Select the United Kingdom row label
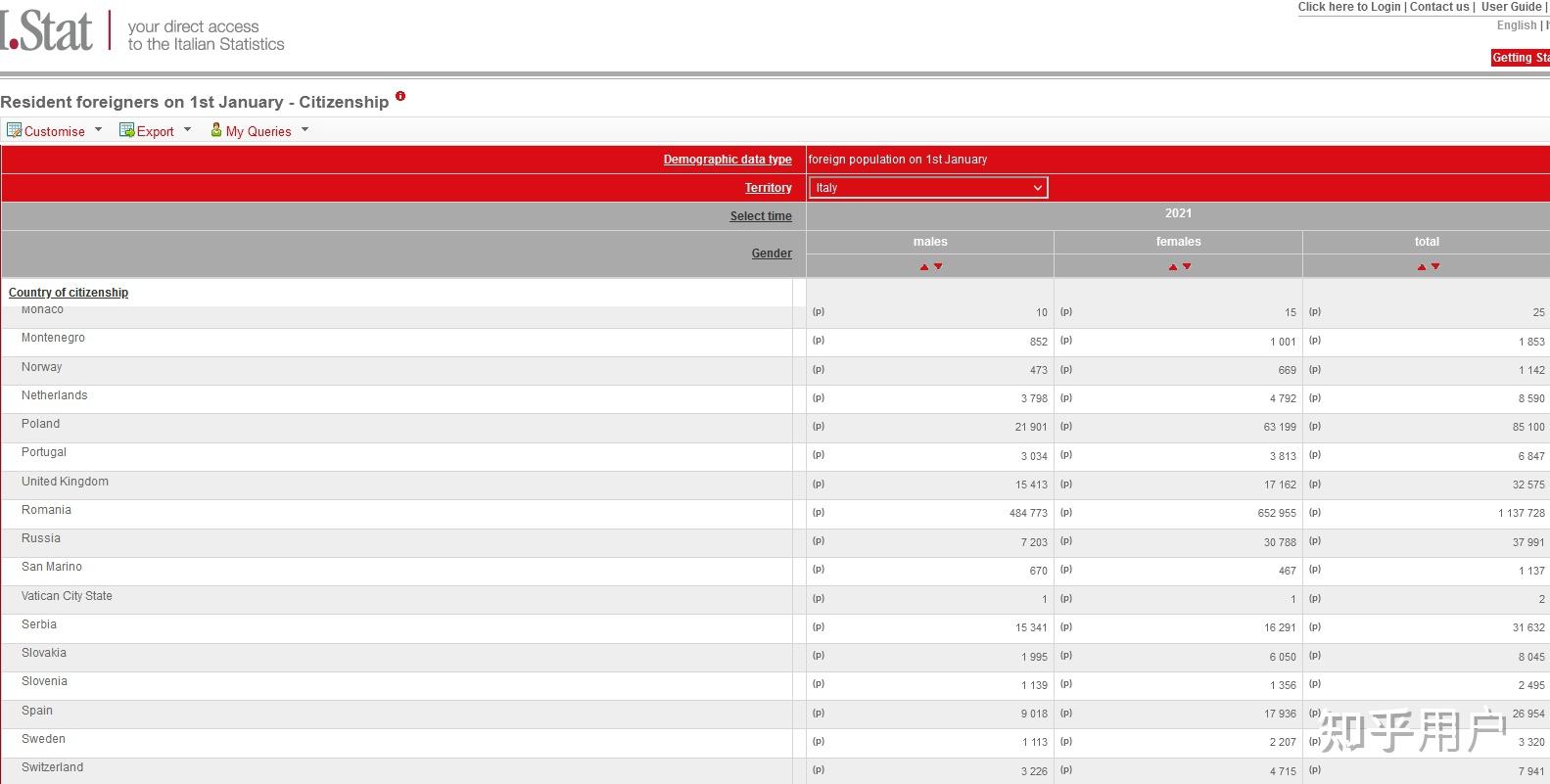1550x784 pixels. 65,482
